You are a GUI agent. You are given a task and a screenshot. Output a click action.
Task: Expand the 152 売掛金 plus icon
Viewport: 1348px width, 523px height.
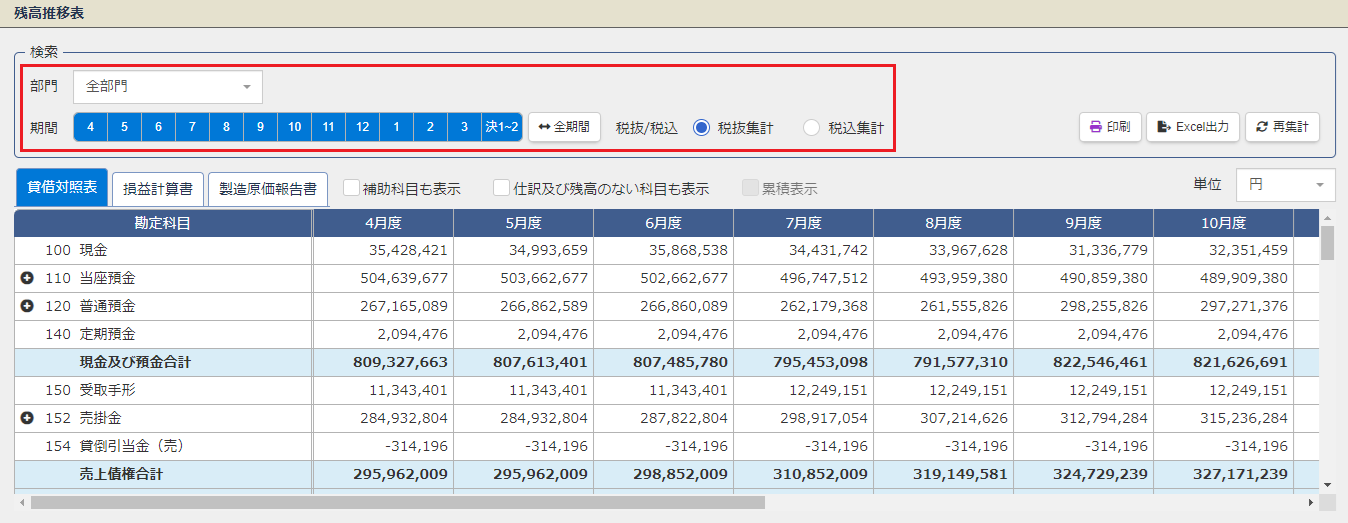point(27,418)
